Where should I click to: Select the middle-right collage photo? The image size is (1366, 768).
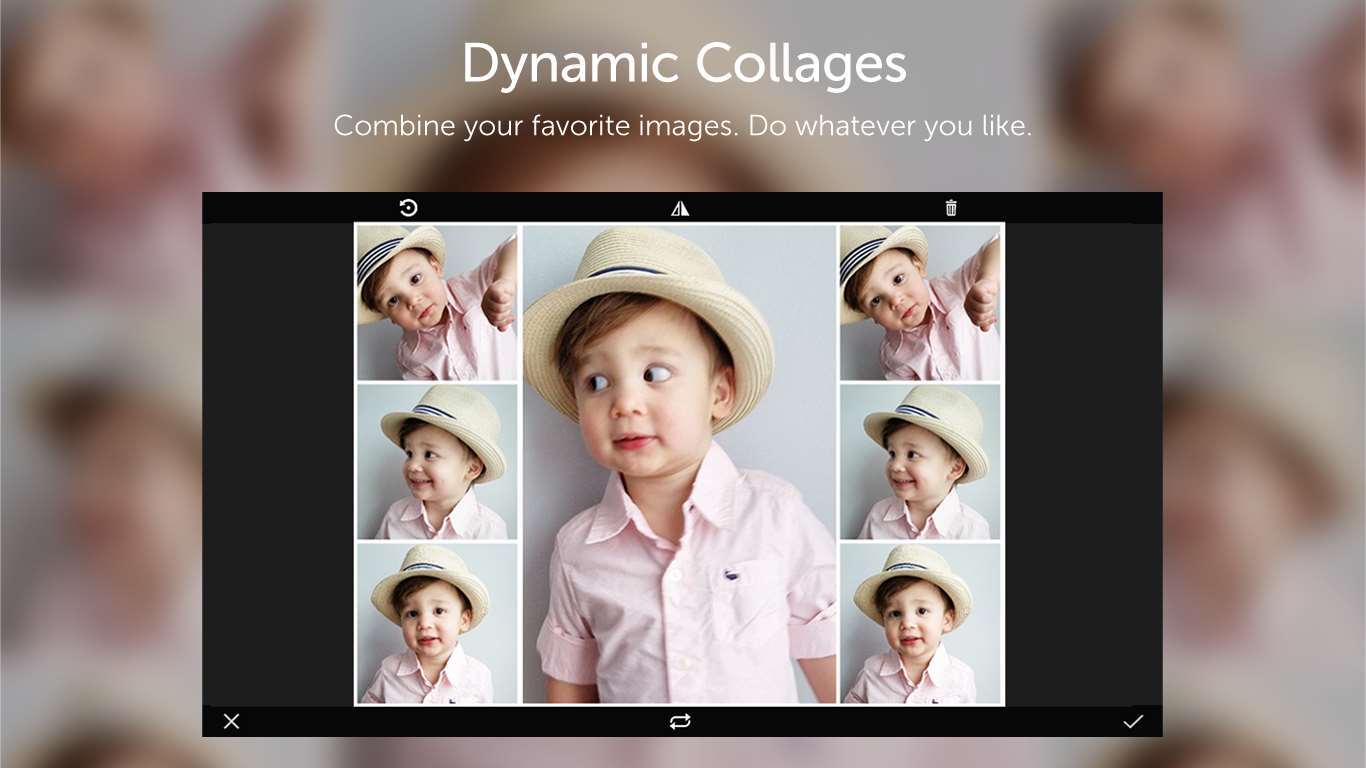coord(920,462)
